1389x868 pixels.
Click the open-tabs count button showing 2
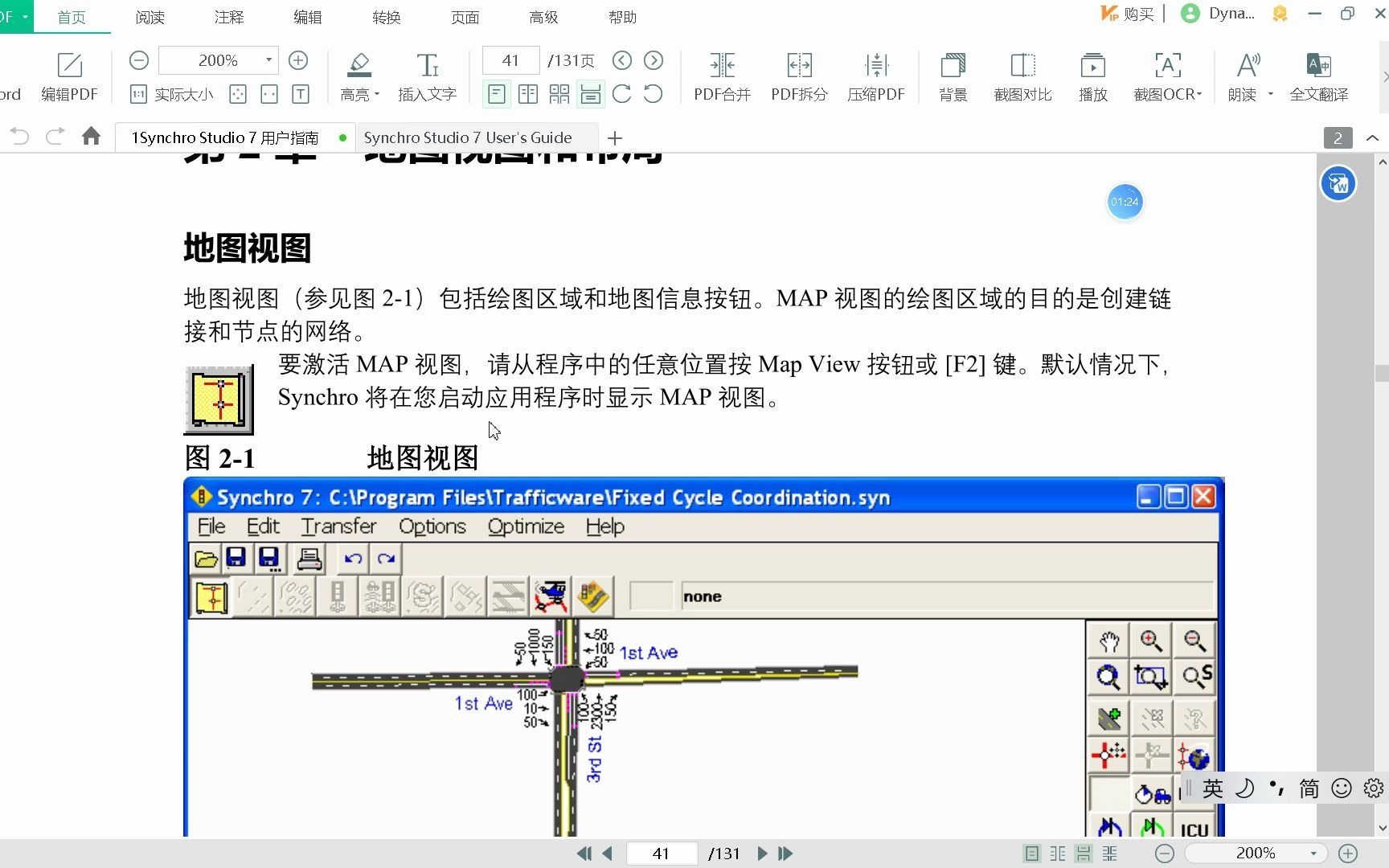coord(1338,138)
